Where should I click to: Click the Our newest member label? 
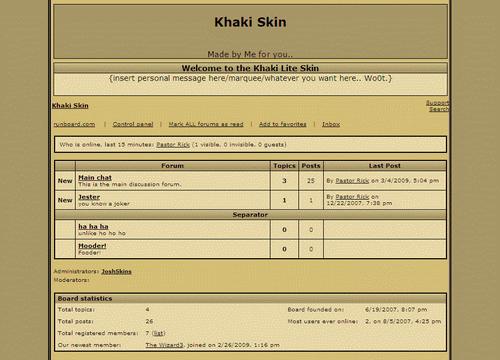coord(89,345)
